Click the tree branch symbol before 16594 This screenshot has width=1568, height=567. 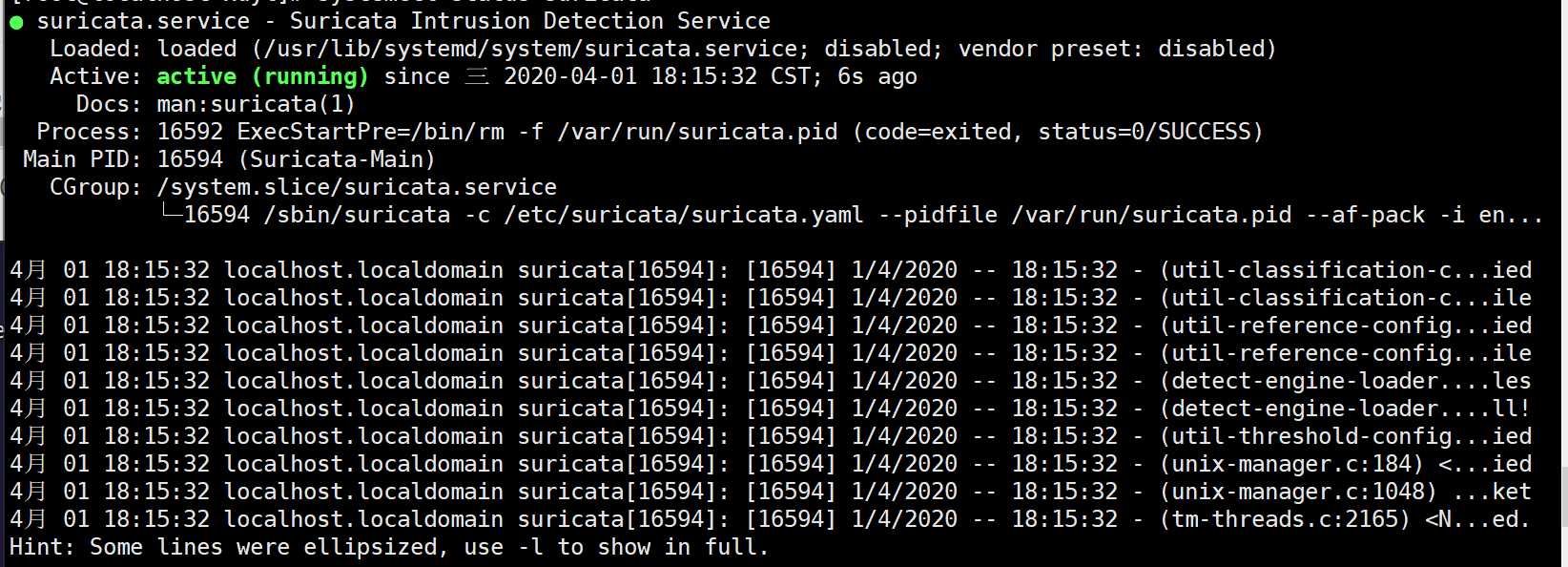pyautogui.click(x=171, y=215)
